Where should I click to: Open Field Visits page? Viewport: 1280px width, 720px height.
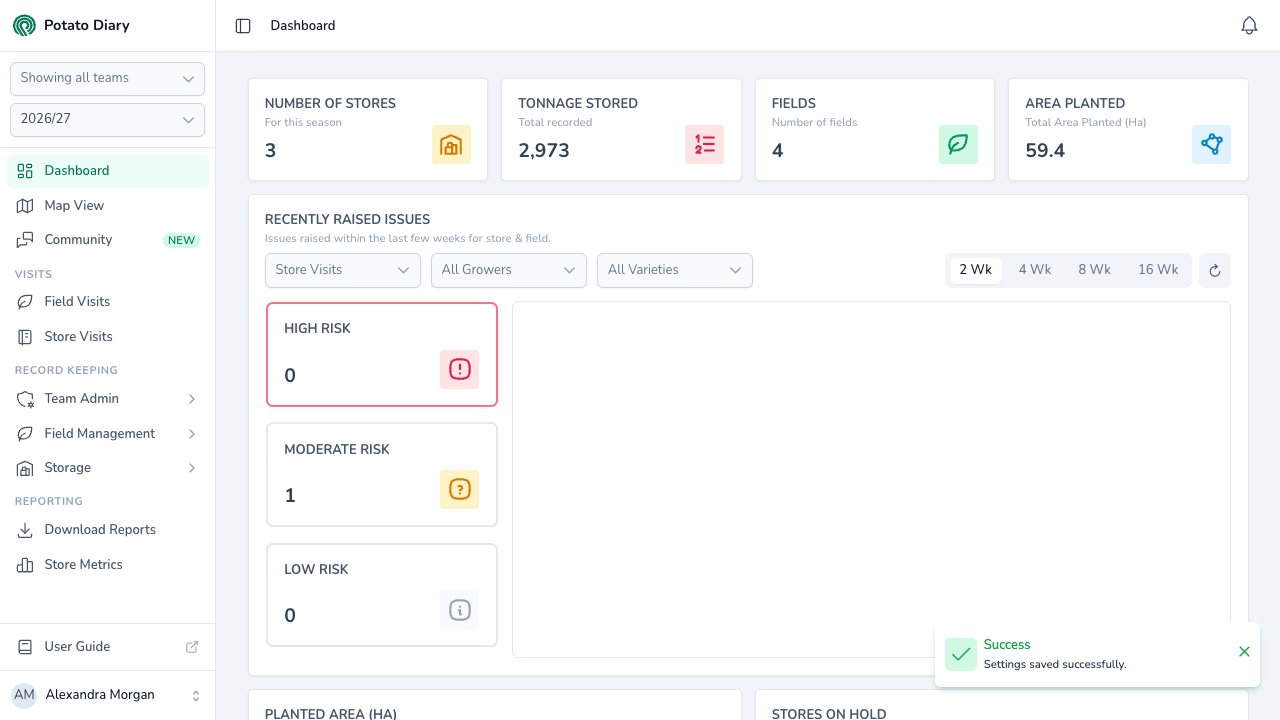[108, 302]
